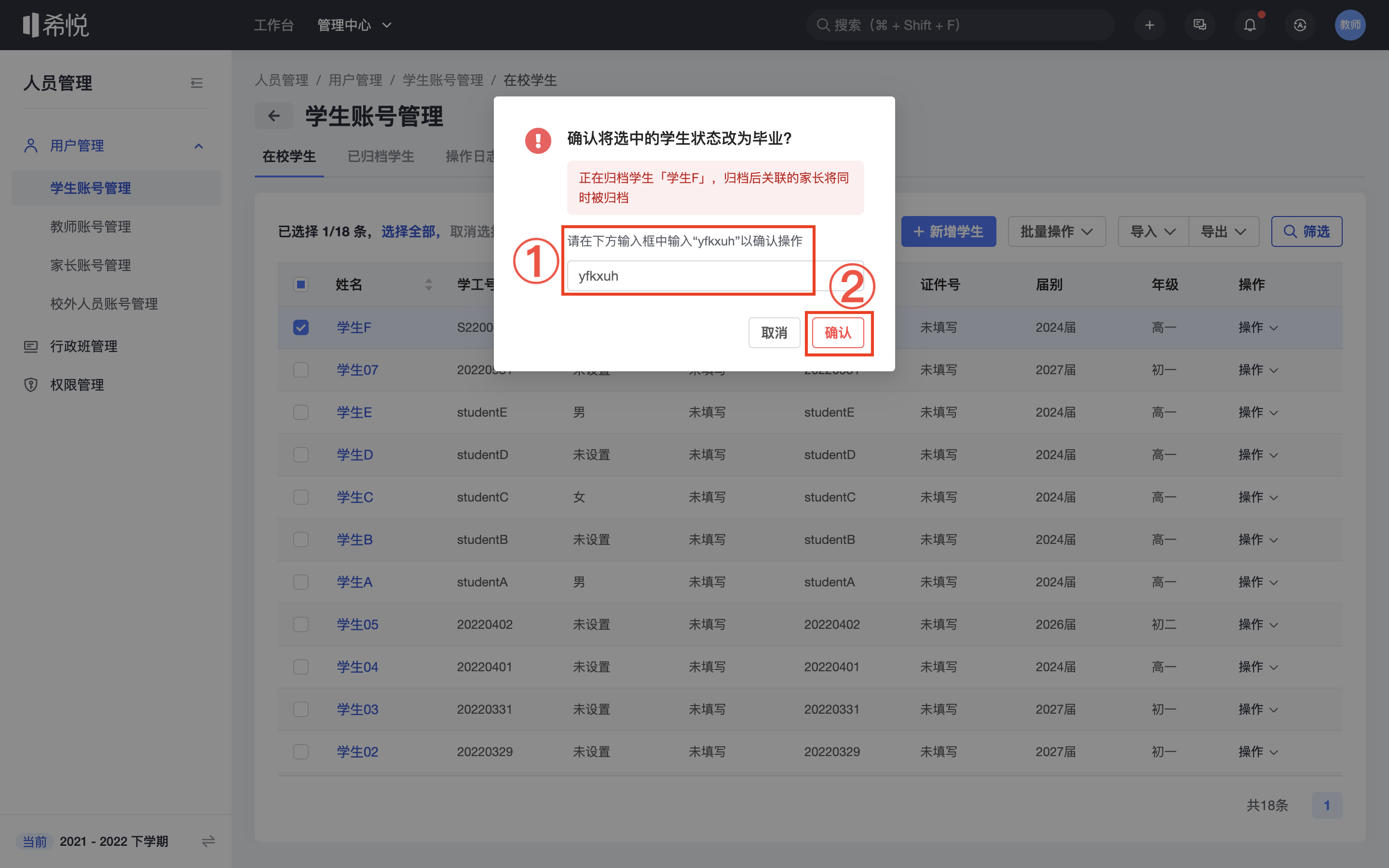Check the 学生02 row checkbox
The height and width of the screenshot is (868, 1389).
(301, 752)
